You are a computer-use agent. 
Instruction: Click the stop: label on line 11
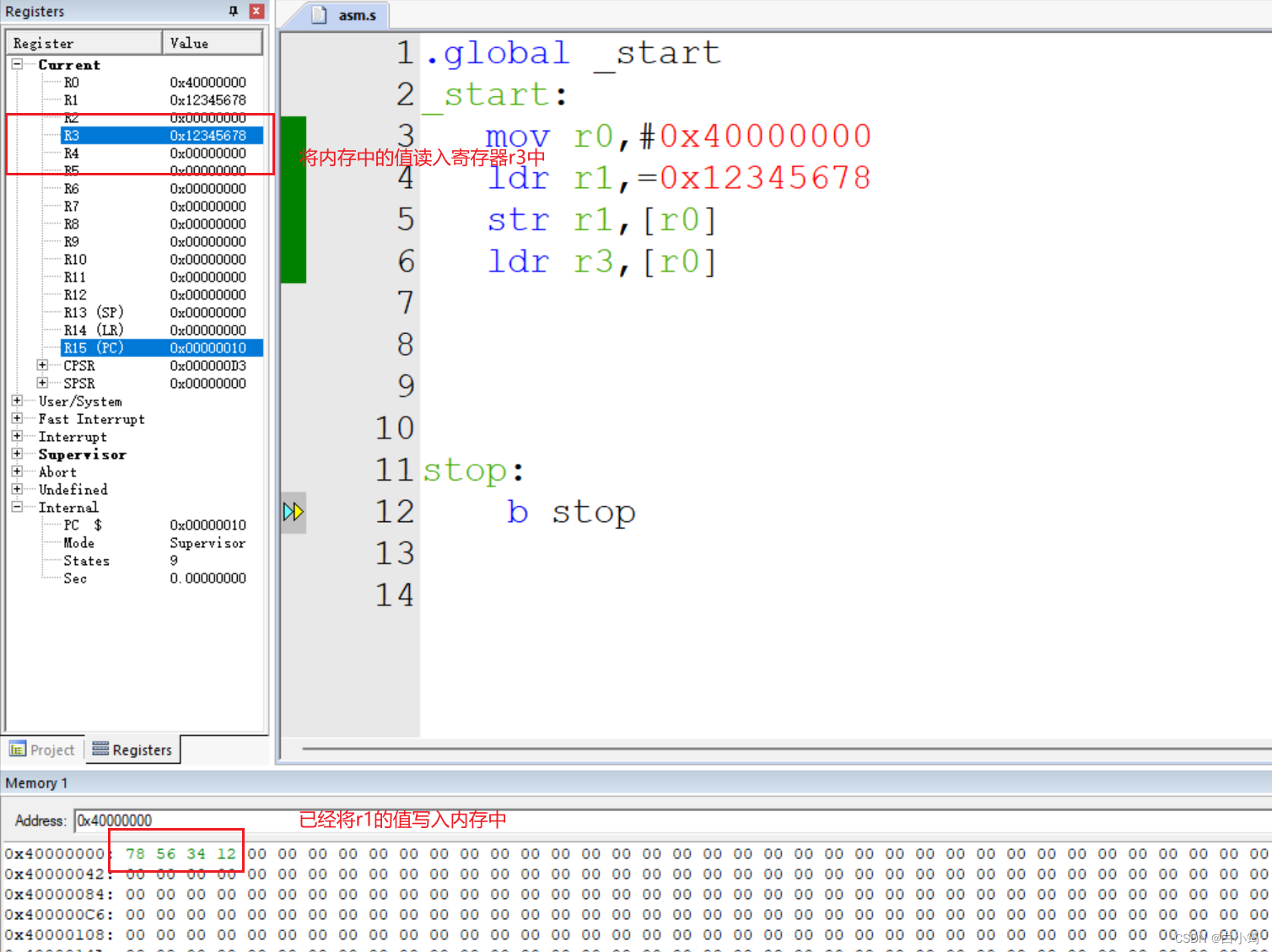point(473,471)
